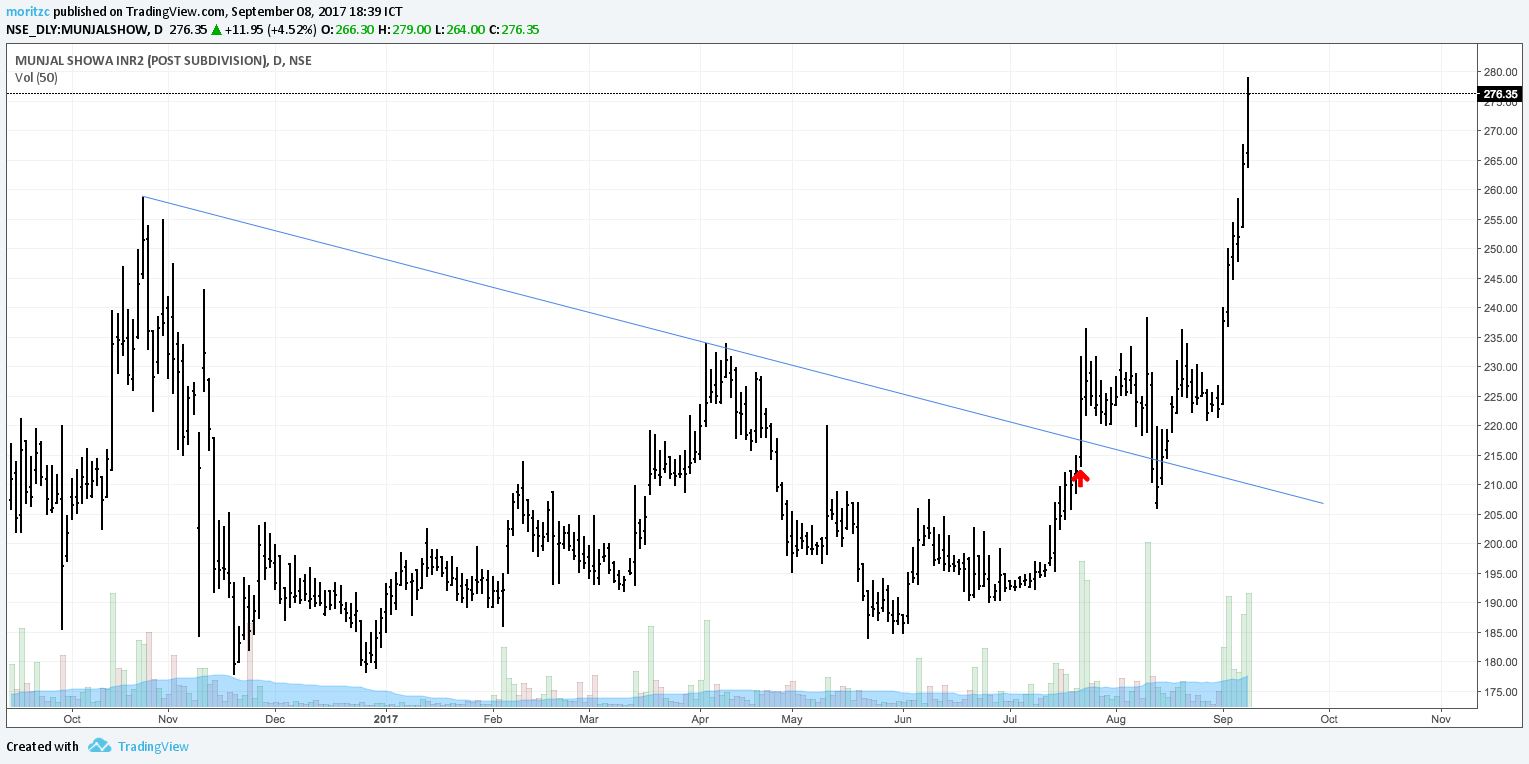Open the TradingView homepage link
1529x764 pixels.
[155, 745]
